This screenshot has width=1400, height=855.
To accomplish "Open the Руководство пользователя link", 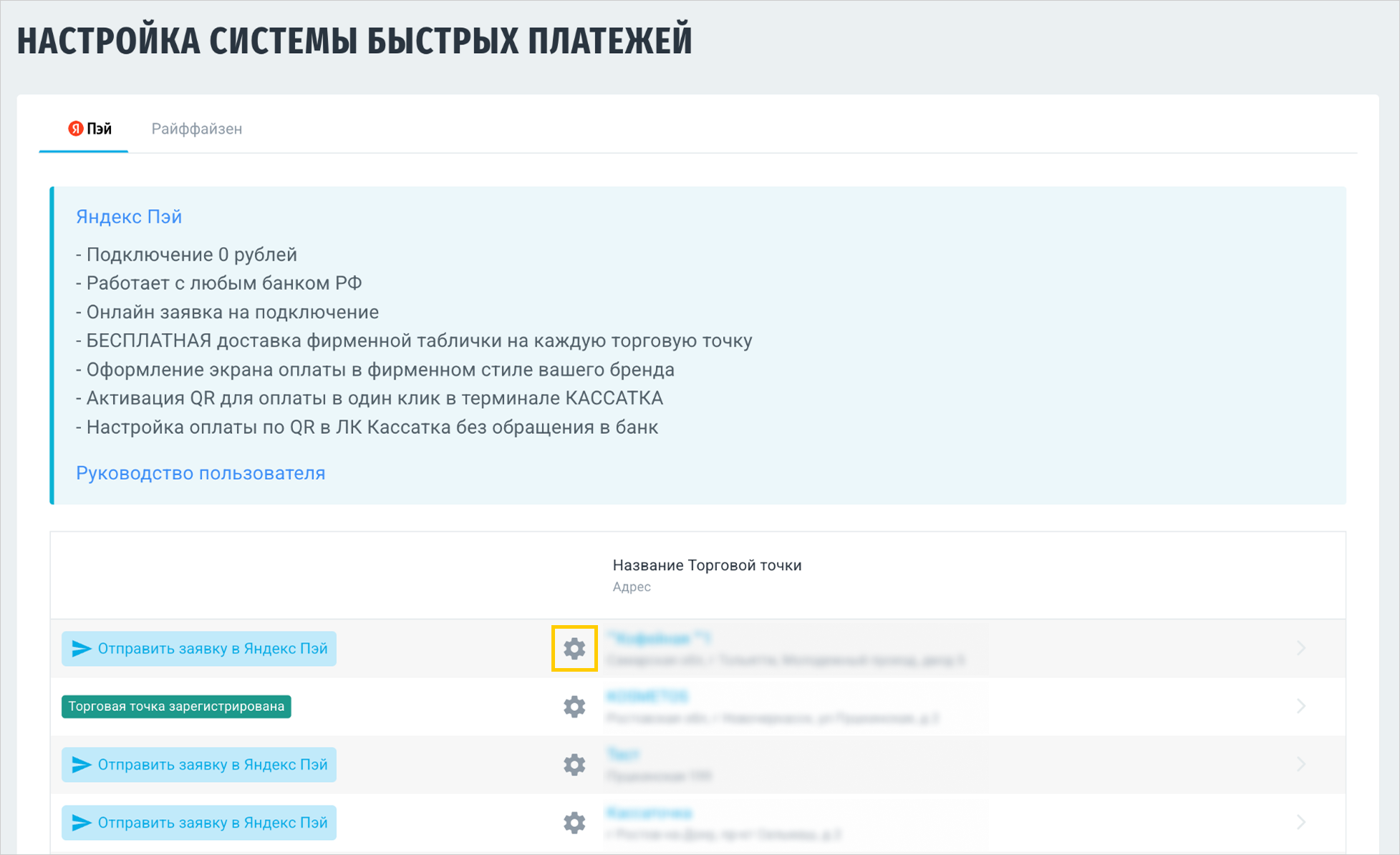I will coord(201,473).
